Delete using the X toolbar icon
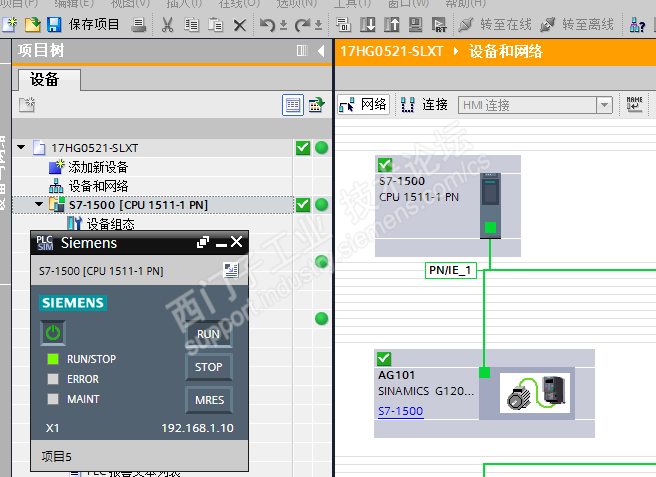This screenshot has height=477, width=656. pos(239,26)
